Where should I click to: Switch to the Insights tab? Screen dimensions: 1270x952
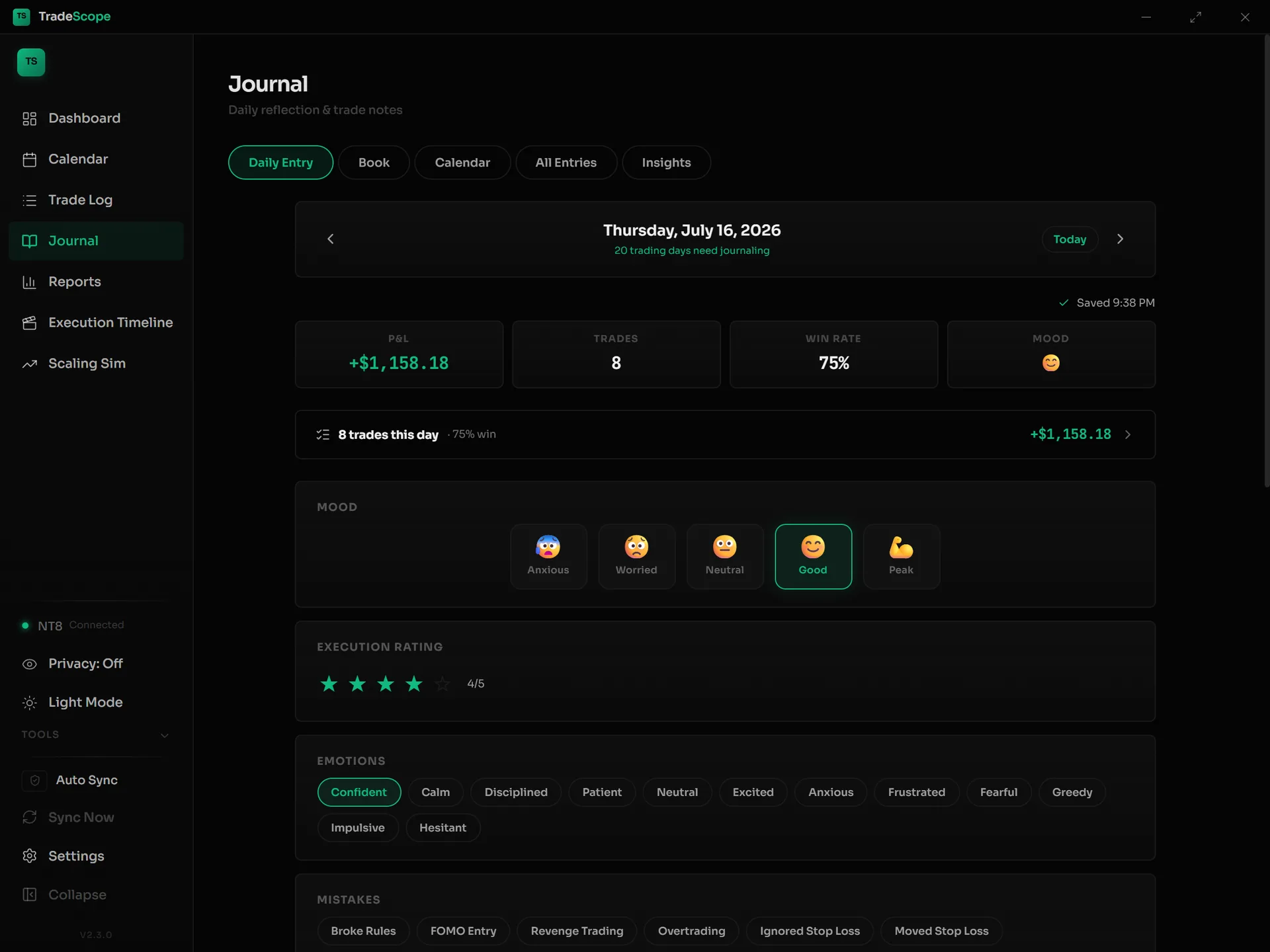click(x=666, y=163)
